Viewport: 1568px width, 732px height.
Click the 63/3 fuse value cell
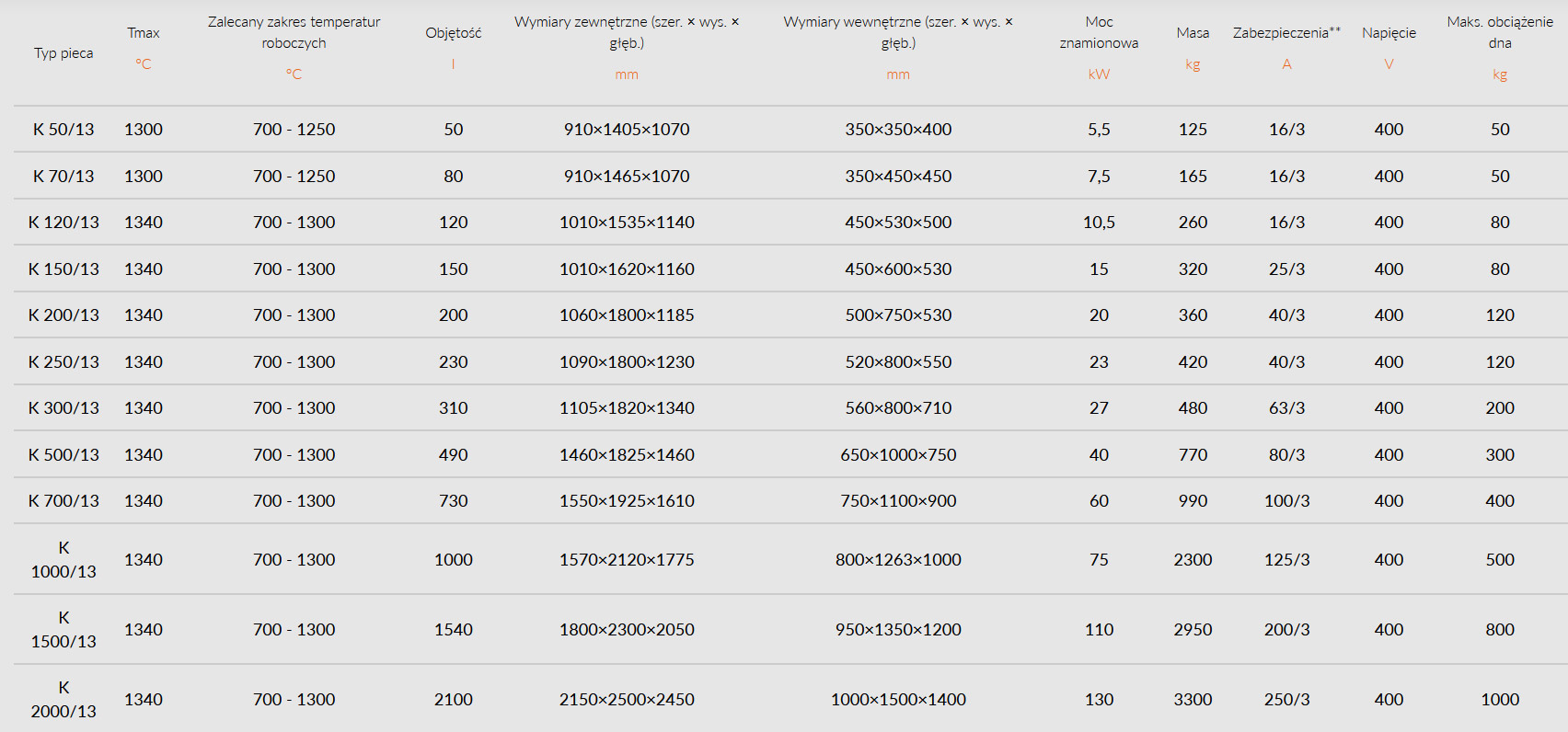coord(1286,408)
